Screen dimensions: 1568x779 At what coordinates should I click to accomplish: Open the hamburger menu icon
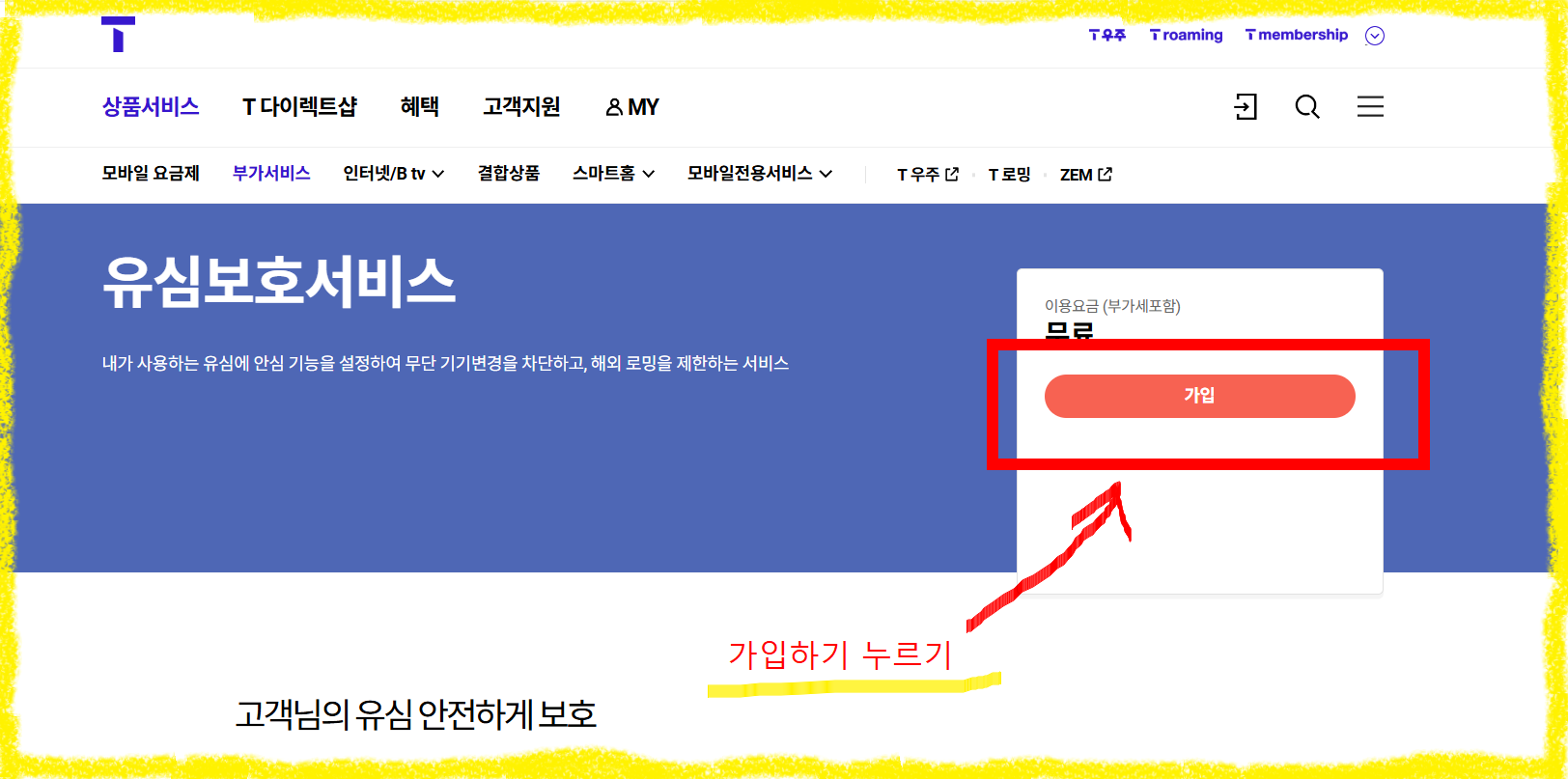[1370, 106]
